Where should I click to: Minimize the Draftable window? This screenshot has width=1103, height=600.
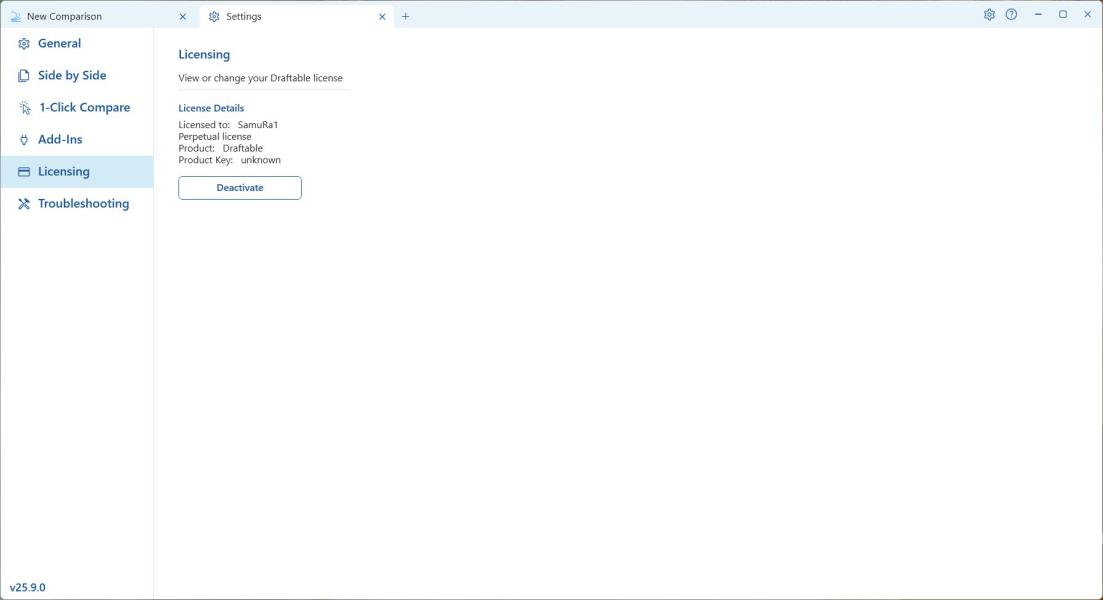point(1038,15)
